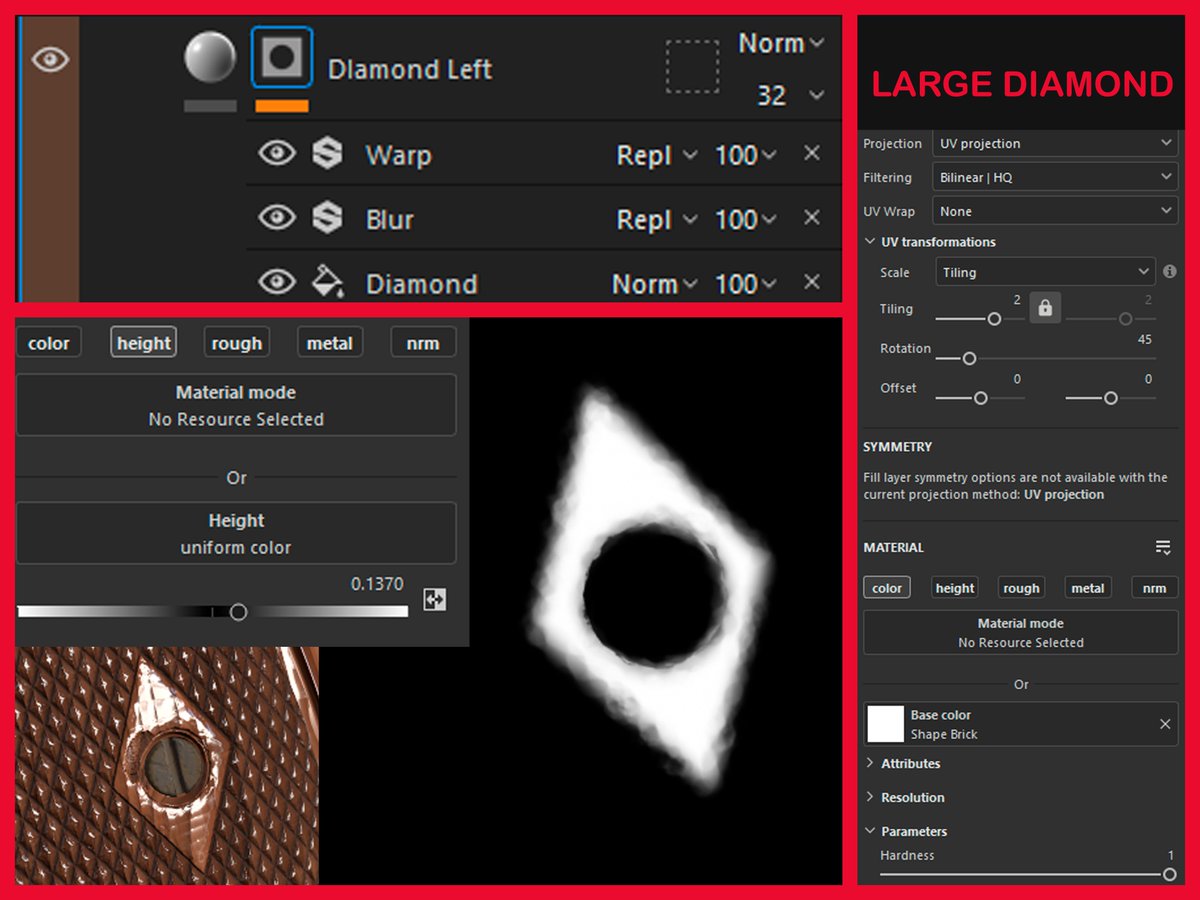Toggle visibility of the Warp filter

277,154
